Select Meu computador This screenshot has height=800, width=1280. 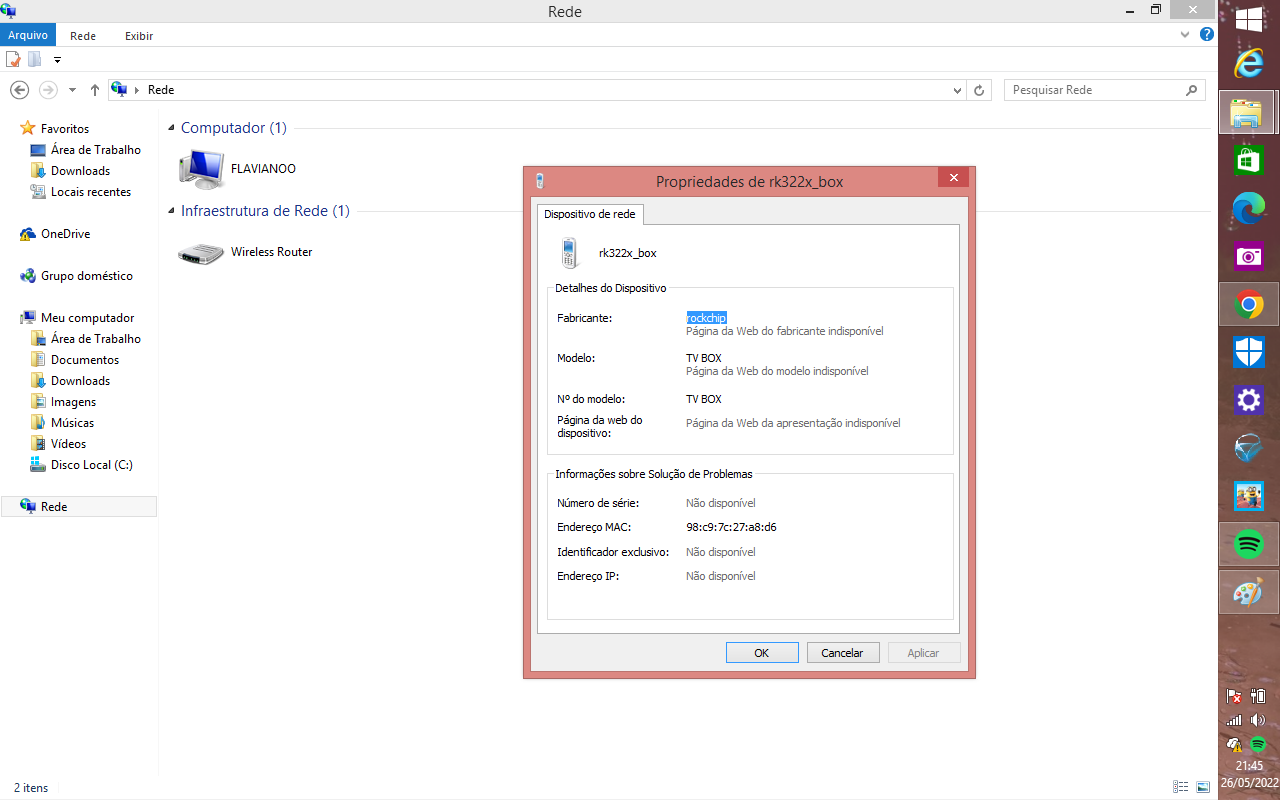pyautogui.click(x=87, y=318)
